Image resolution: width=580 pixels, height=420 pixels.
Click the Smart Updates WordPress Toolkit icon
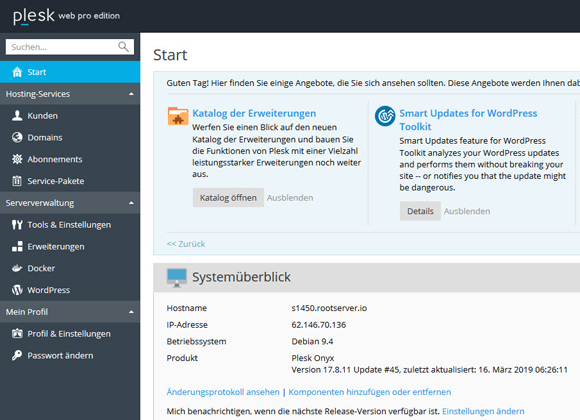pyautogui.click(x=385, y=116)
